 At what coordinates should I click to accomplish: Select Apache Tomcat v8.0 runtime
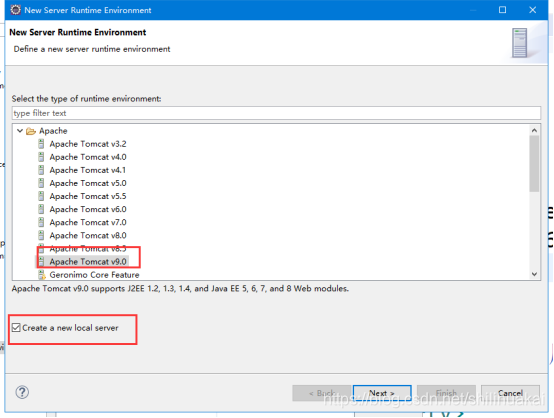[88, 236]
